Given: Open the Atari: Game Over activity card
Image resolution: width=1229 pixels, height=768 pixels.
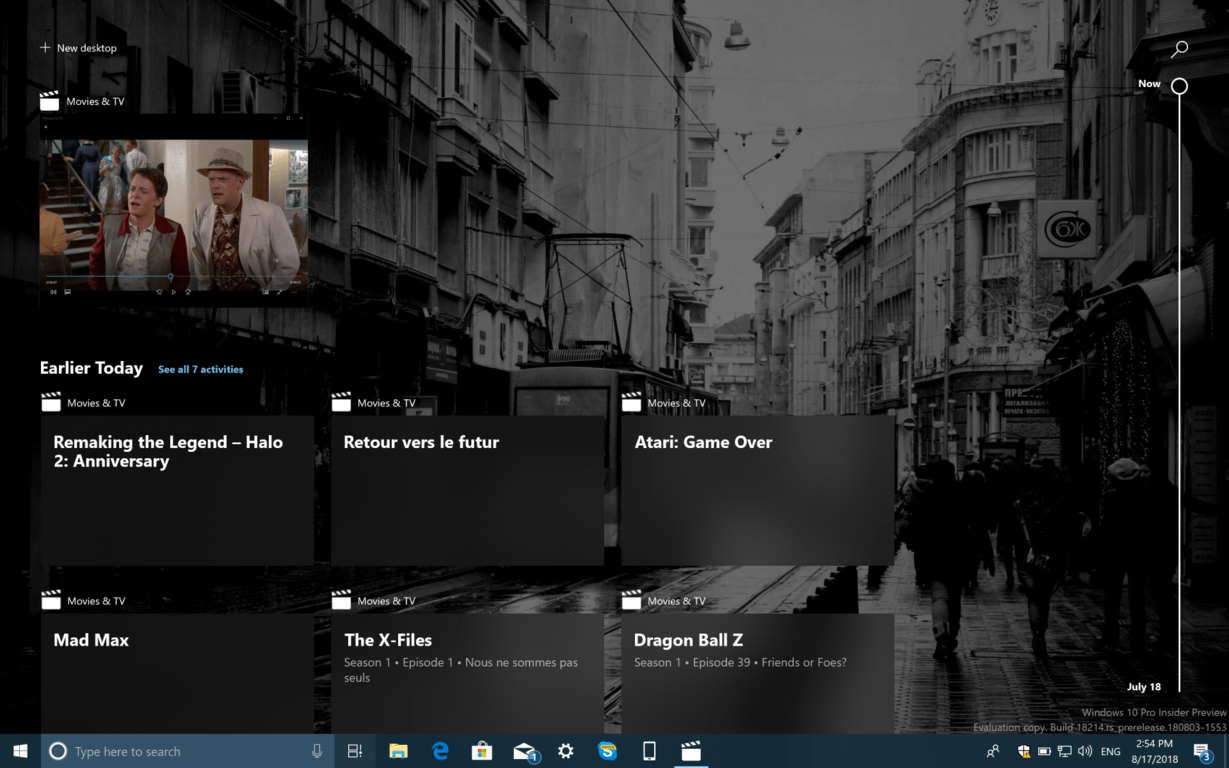Looking at the screenshot, I should pos(757,491).
